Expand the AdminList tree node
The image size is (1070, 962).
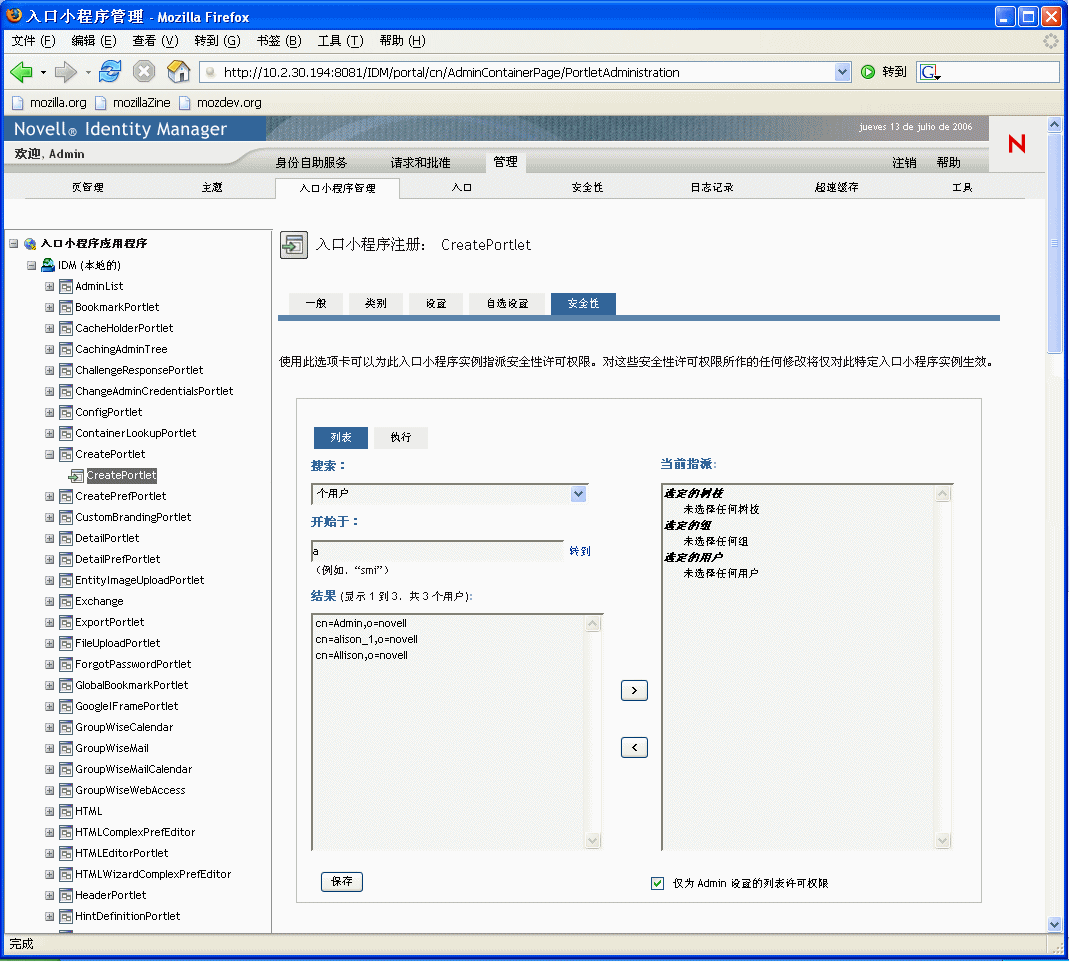tap(49, 287)
